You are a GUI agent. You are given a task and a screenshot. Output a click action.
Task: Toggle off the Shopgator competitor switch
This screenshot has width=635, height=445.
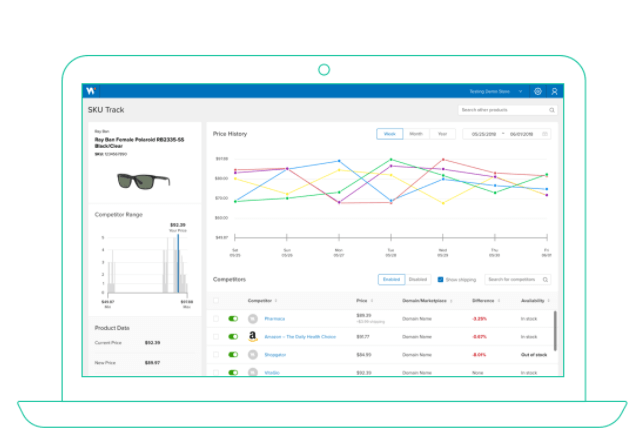(233, 355)
